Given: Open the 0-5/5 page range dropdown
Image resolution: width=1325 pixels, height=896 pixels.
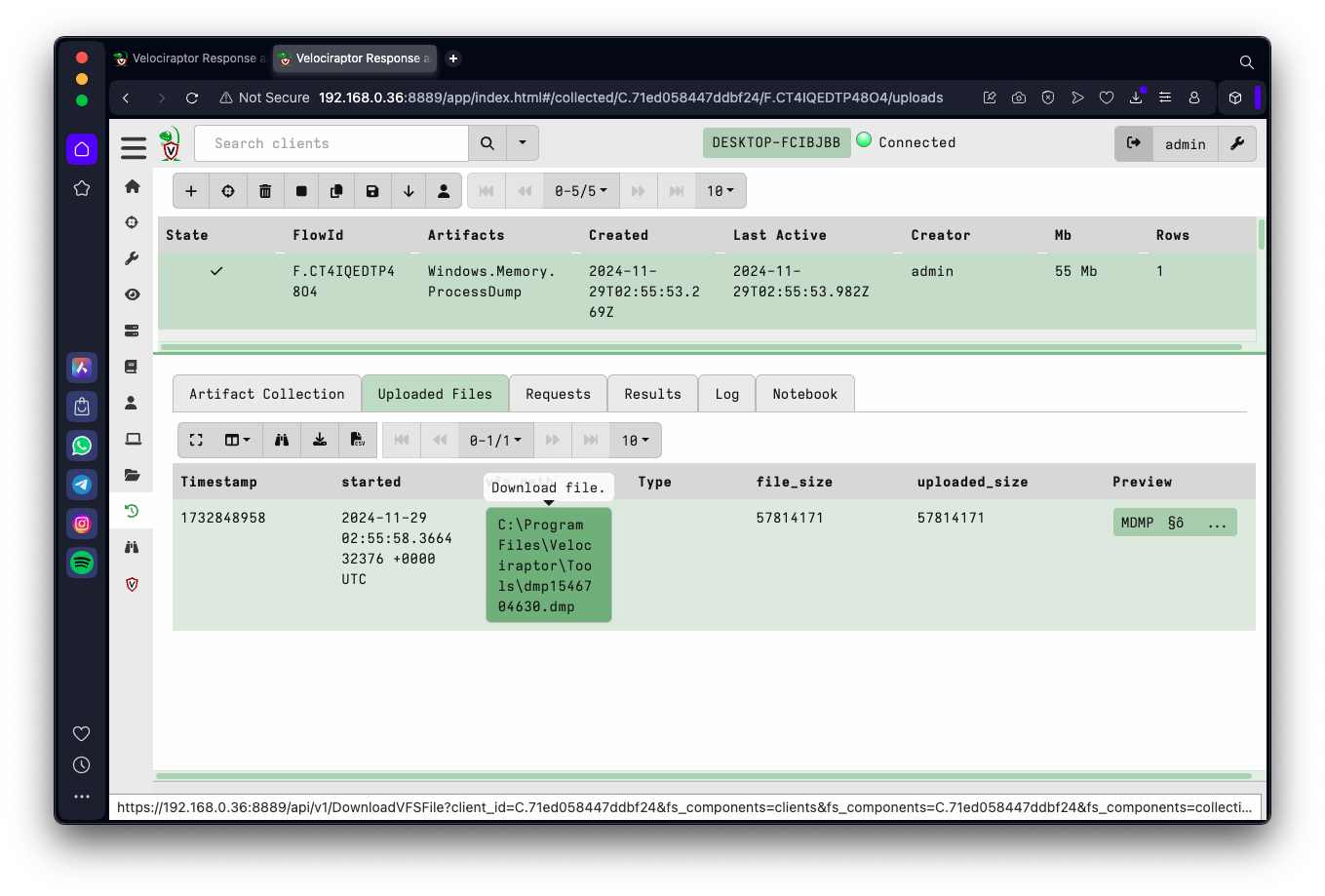Looking at the screenshot, I should [x=581, y=191].
